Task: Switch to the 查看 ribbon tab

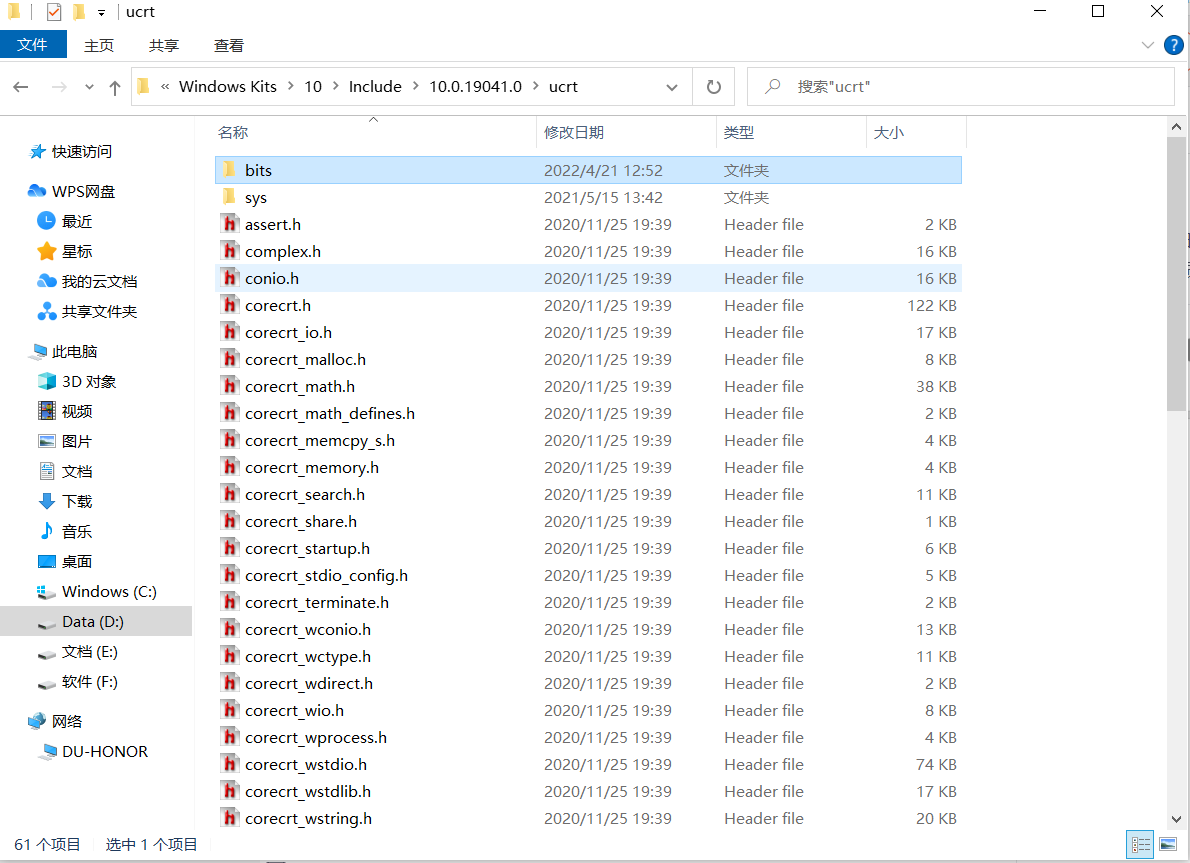Action: (229, 45)
